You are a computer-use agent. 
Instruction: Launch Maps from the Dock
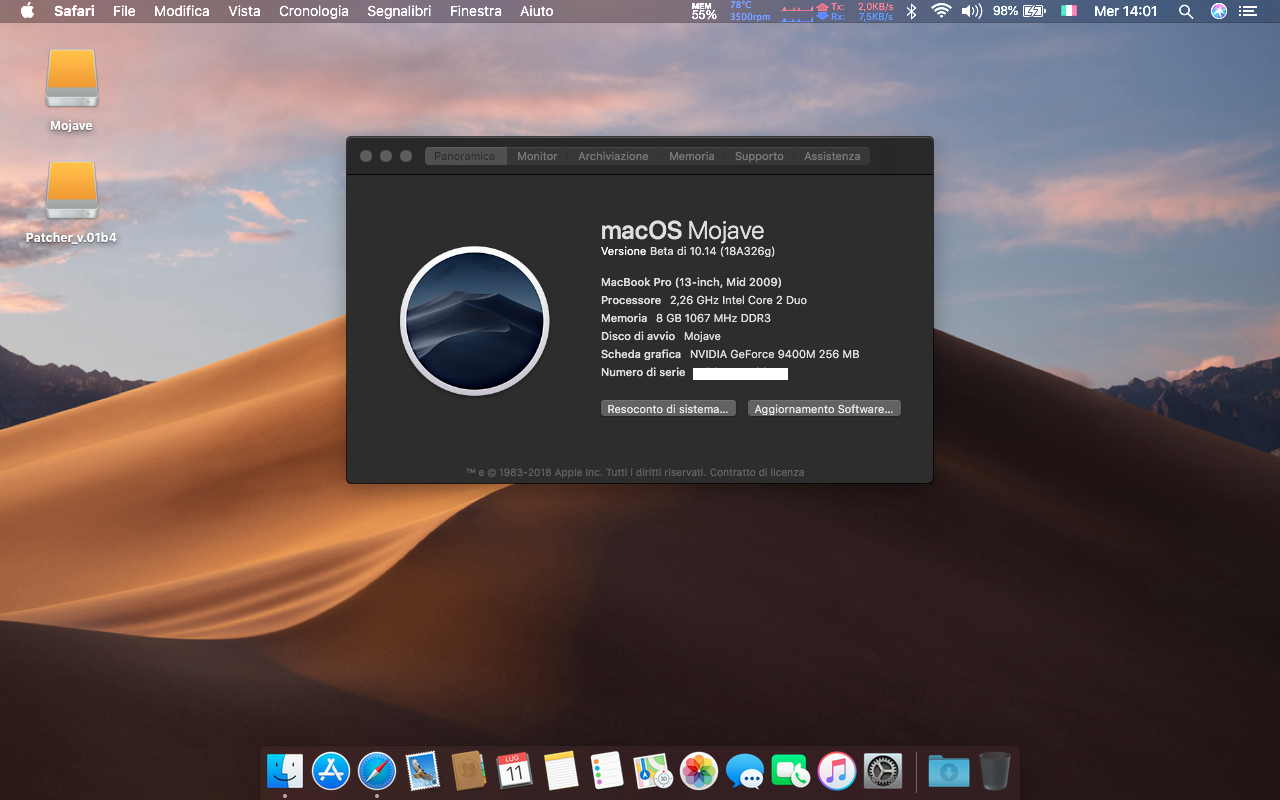(653, 771)
